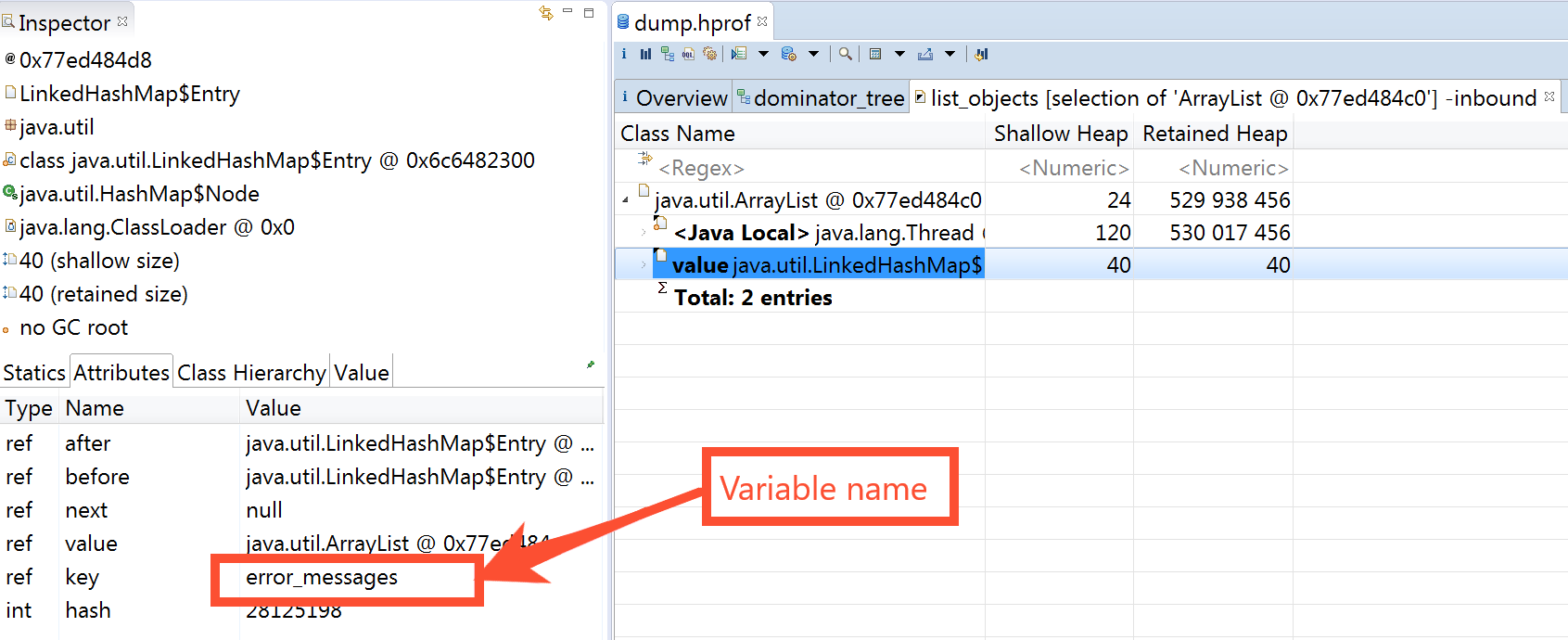Click the Inspector link-with-selection arrows icon
This screenshot has height=640, width=1568.
coord(546,12)
